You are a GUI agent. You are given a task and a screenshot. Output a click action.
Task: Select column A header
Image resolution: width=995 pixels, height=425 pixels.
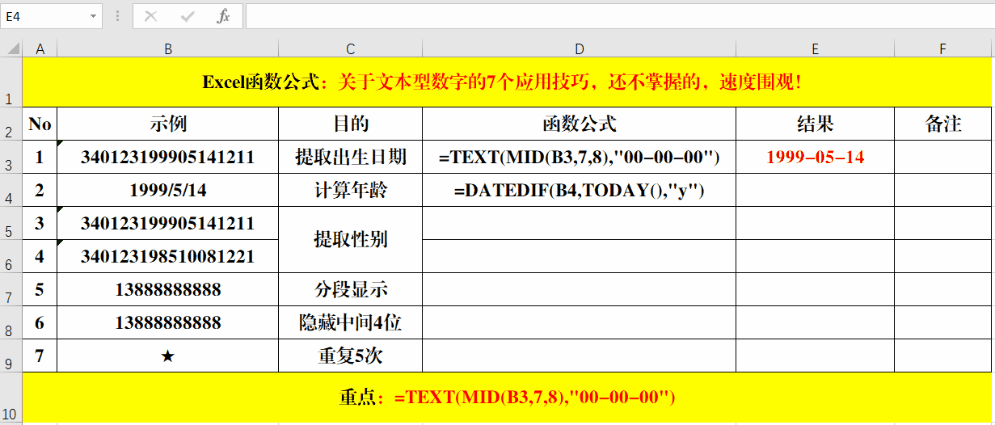coord(40,48)
